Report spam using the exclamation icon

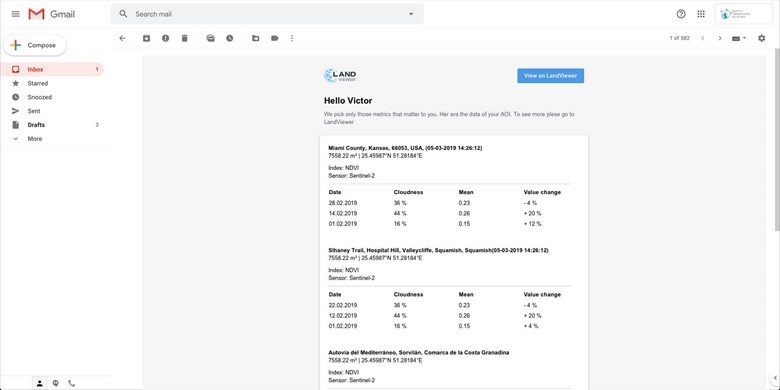[x=166, y=38]
